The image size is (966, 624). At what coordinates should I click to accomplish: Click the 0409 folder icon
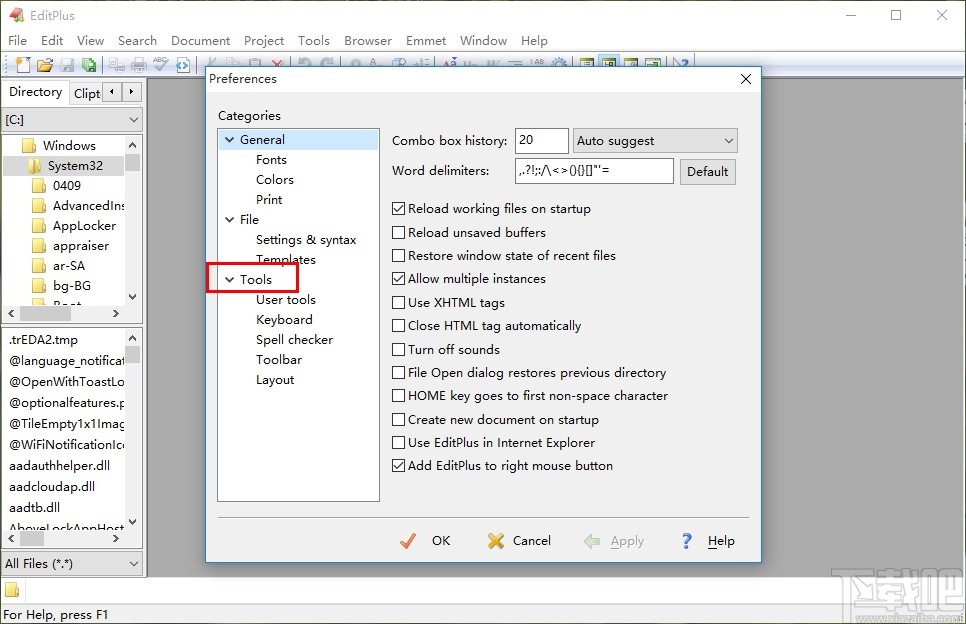[x=38, y=186]
